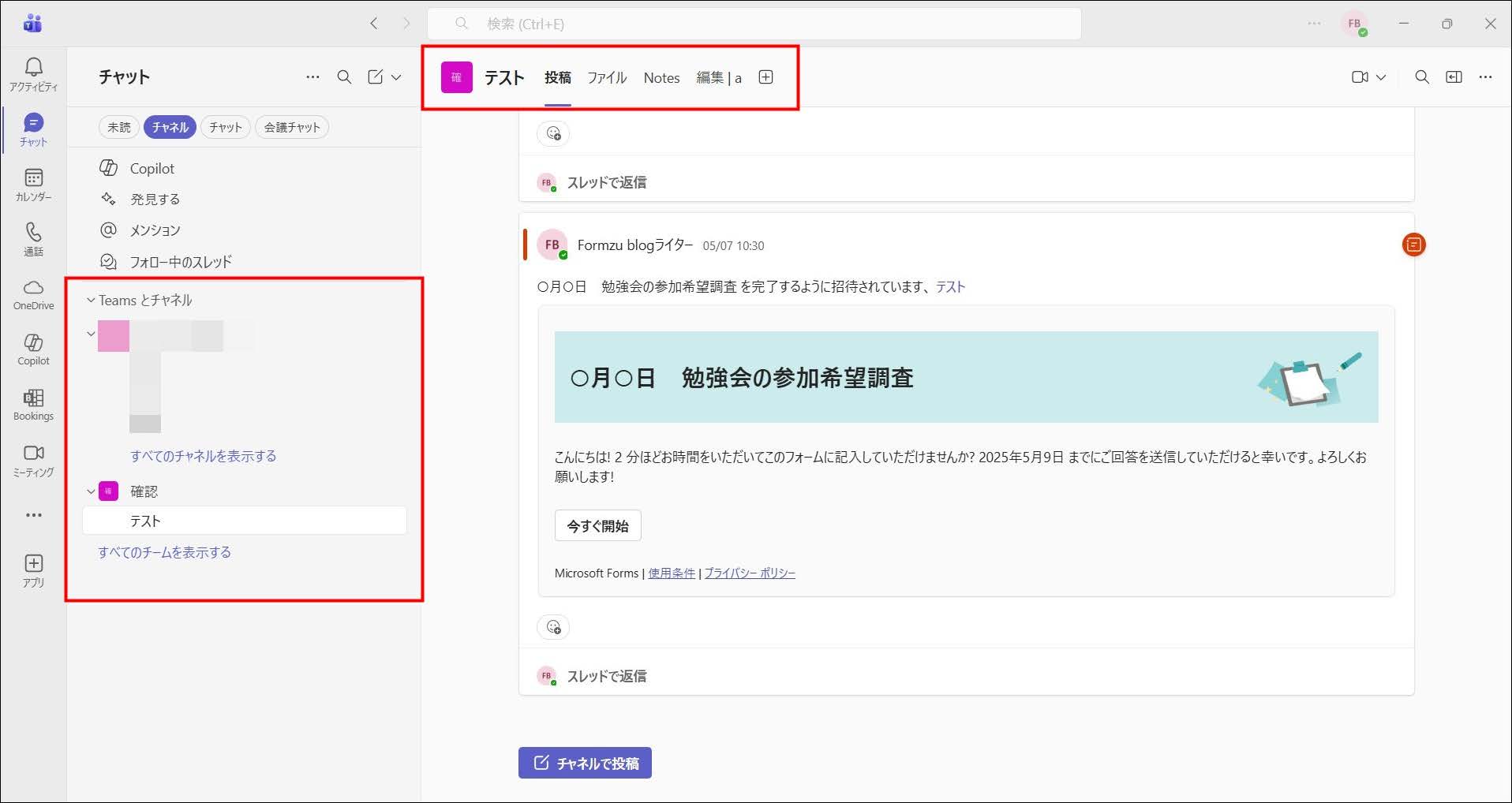The image size is (1512, 803).
Task: Open the Apps icon in sidebar
Action: tap(33, 564)
